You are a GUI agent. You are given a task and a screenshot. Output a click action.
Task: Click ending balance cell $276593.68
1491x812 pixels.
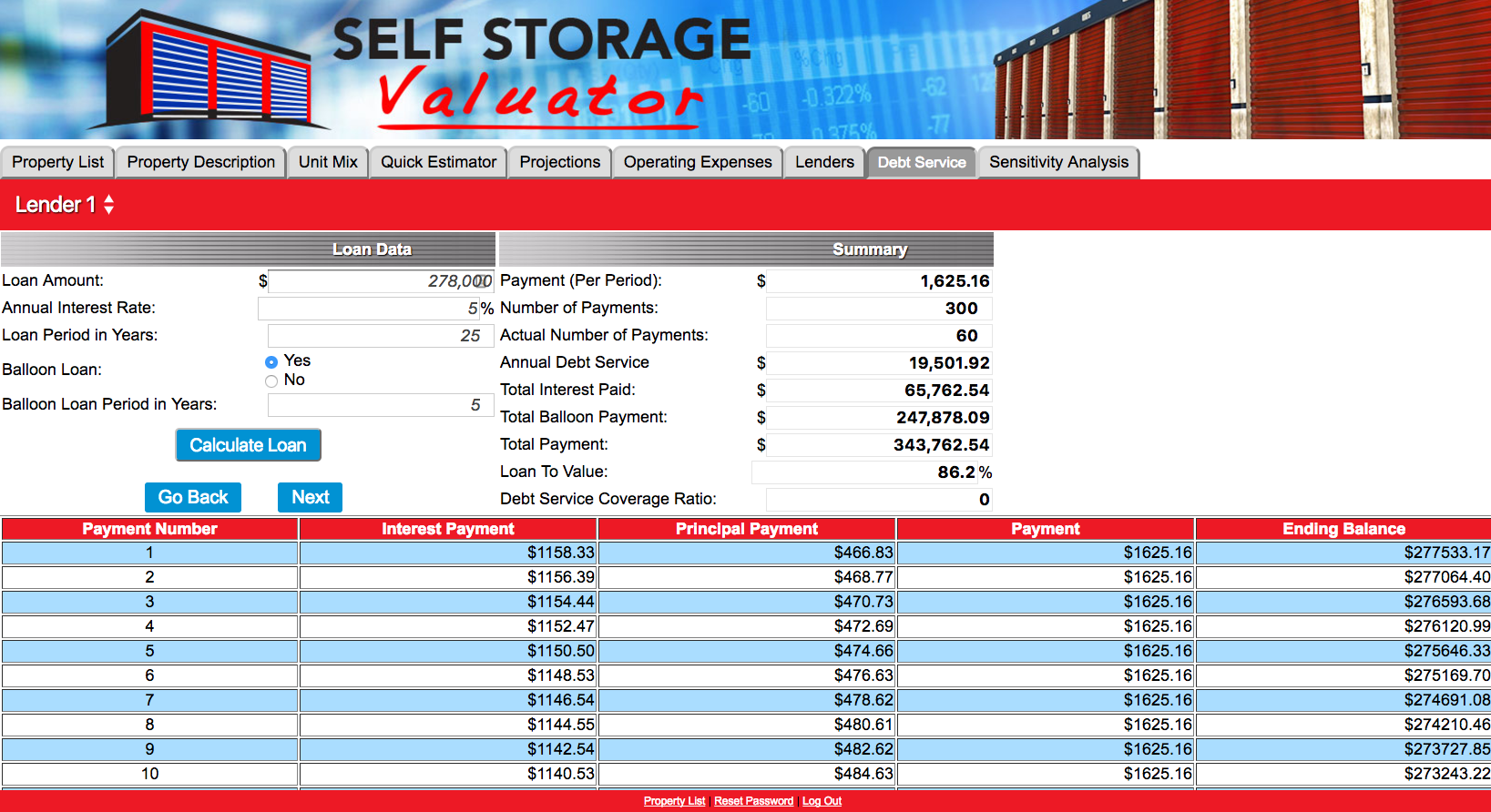[x=1343, y=602]
